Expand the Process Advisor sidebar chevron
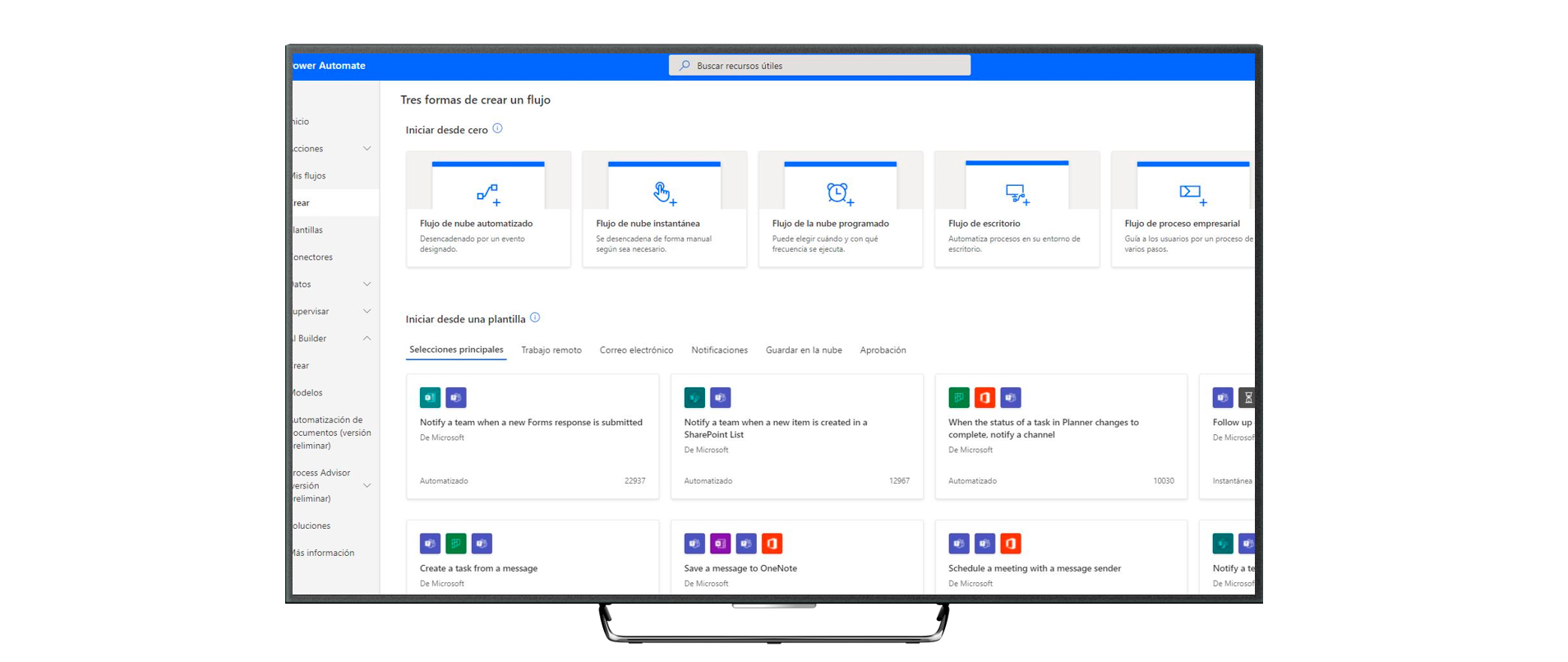Screen dimensions: 1568x662 coord(367,486)
